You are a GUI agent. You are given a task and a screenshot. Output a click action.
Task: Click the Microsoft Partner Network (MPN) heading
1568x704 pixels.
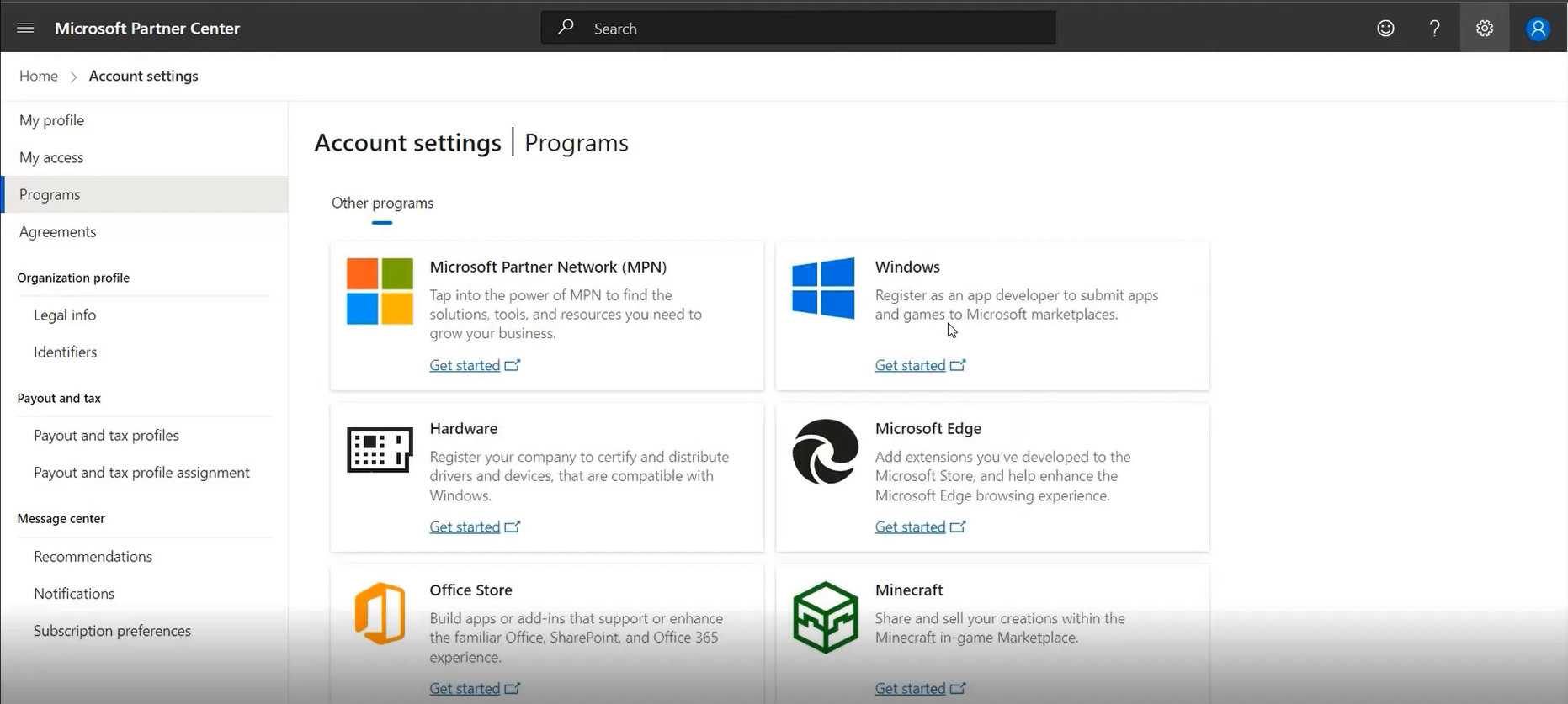pyautogui.click(x=548, y=267)
